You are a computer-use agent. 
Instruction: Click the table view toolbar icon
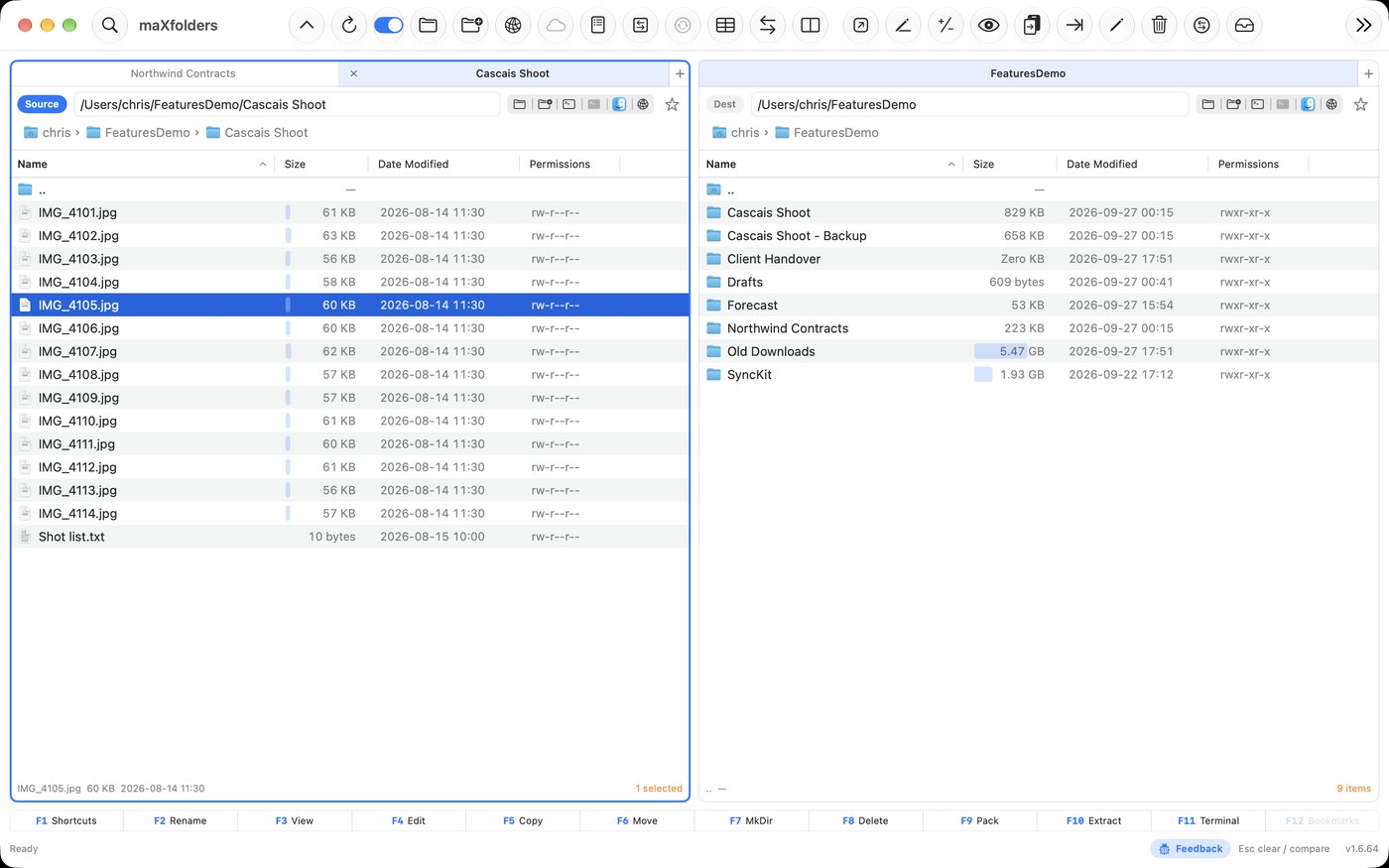pos(725,25)
